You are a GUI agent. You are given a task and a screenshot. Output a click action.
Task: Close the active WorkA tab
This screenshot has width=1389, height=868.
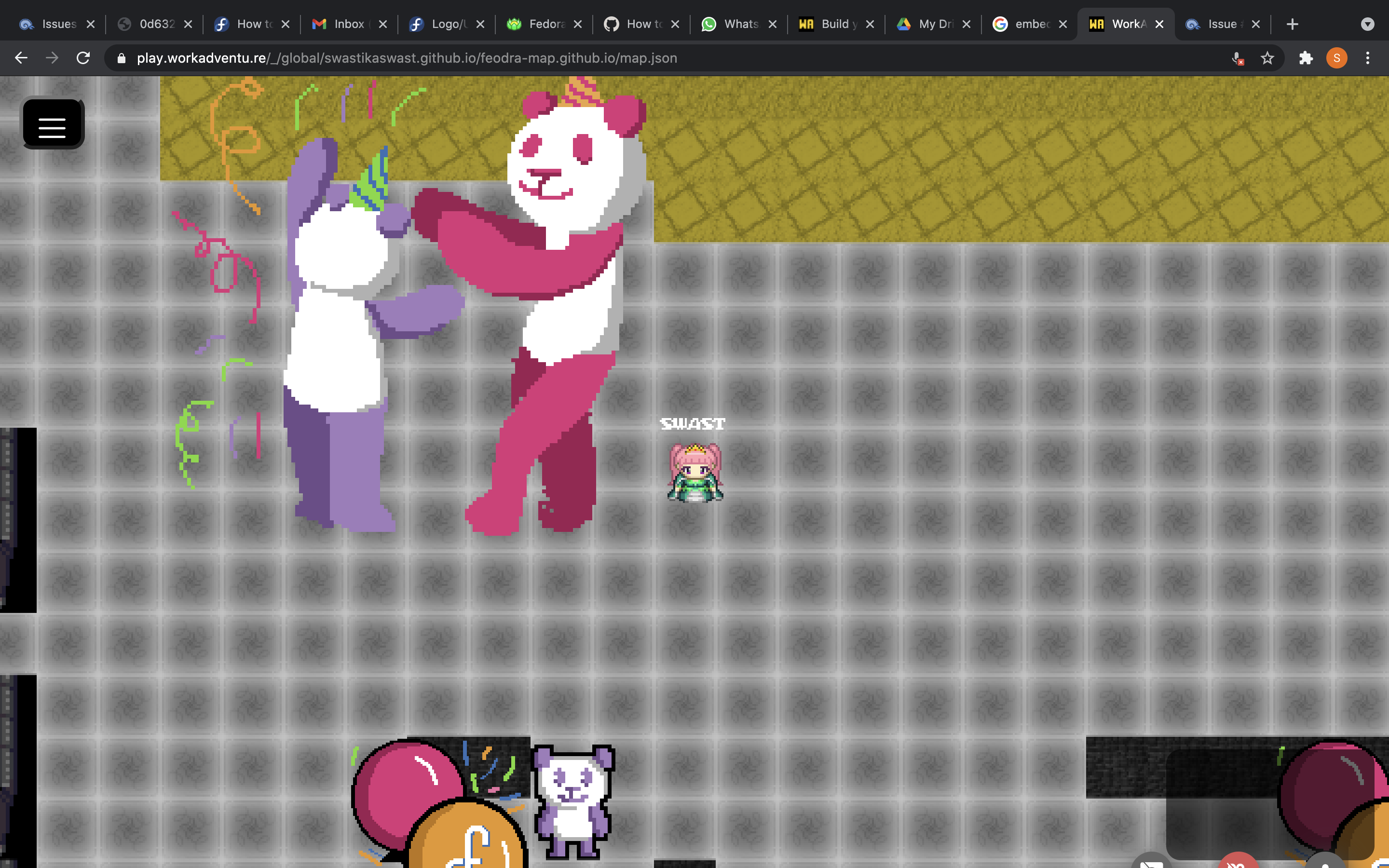(x=1159, y=24)
